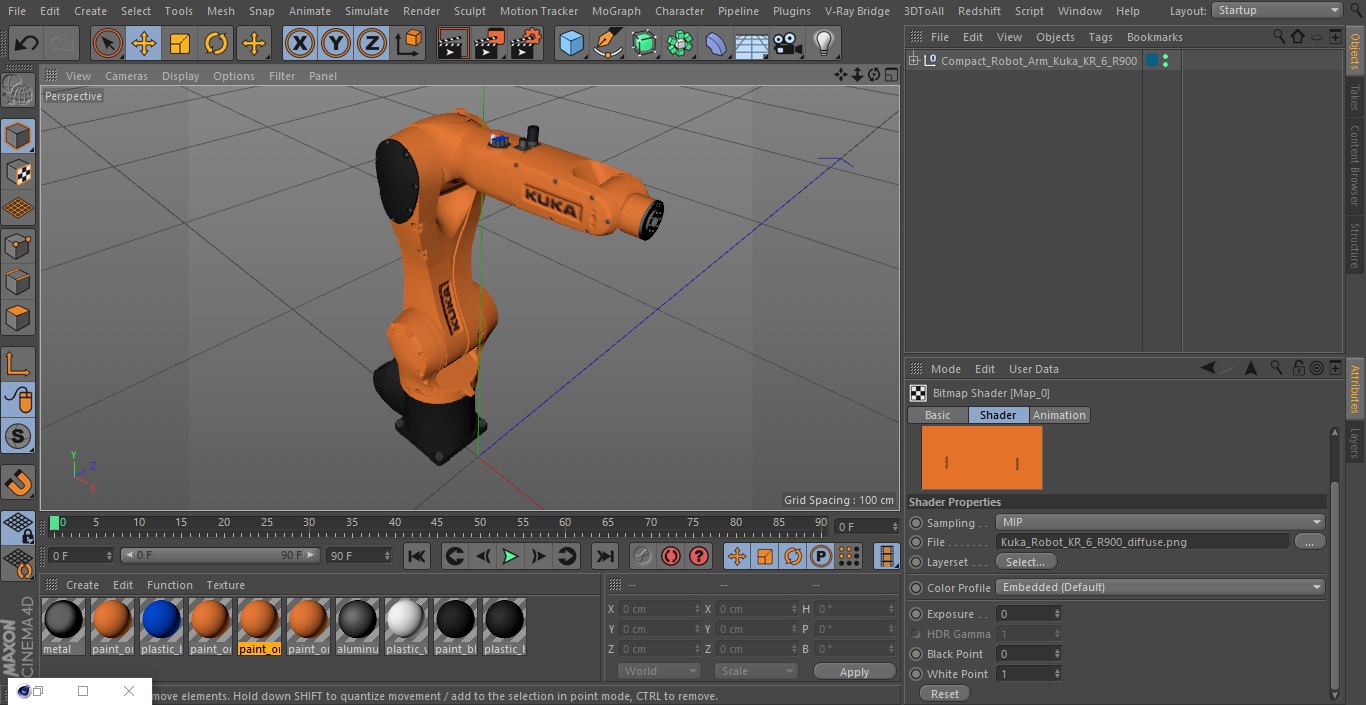Toggle Autokeying button

coord(671,556)
